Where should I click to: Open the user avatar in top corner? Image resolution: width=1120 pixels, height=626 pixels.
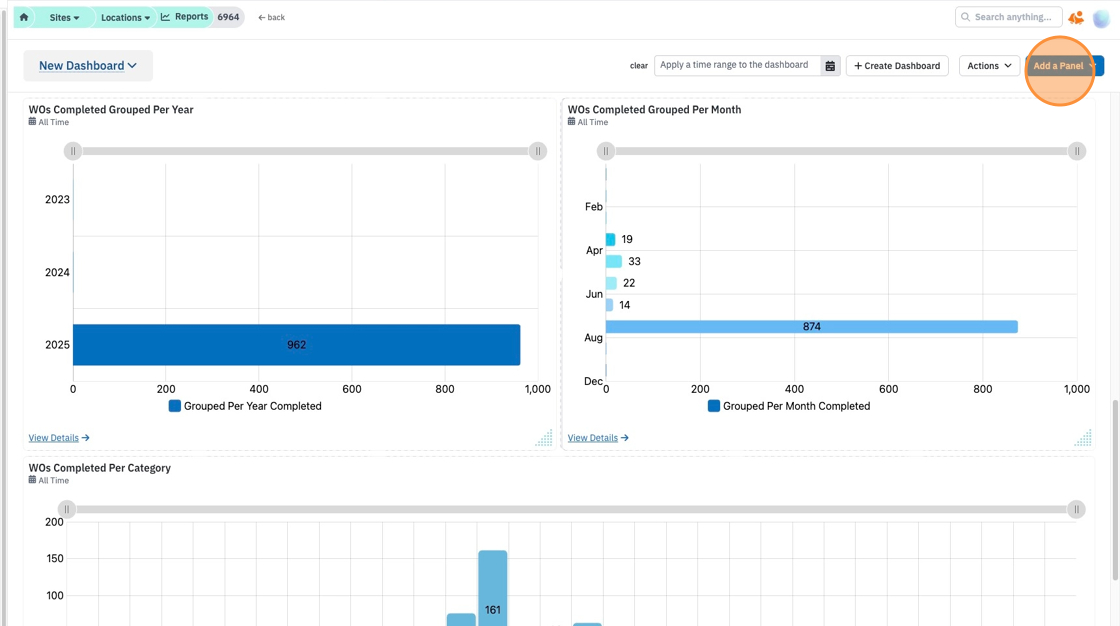click(1101, 18)
